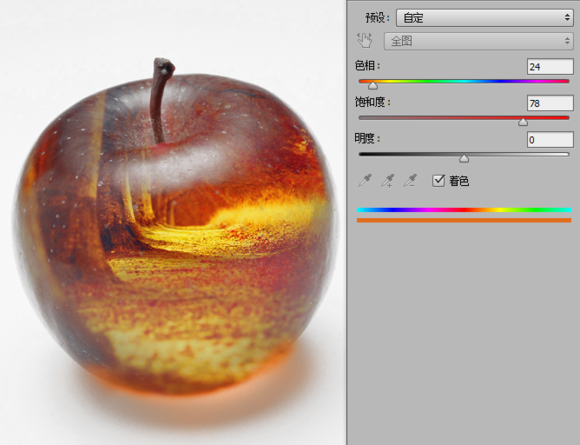The height and width of the screenshot is (445, 580).
Task: Click the 明度 lightness value field
Action: (550, 140)
